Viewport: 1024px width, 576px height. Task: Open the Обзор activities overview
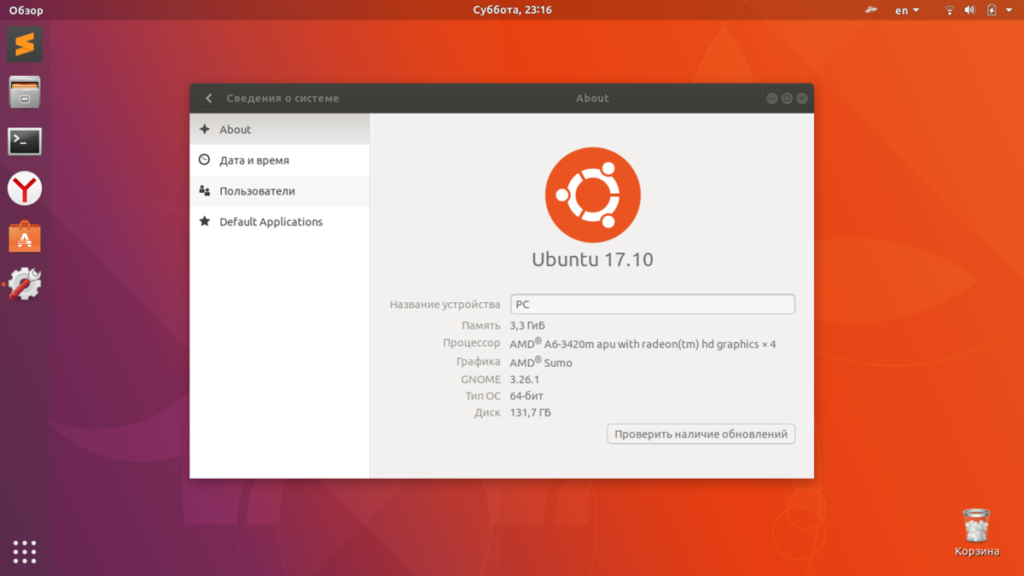pyautogui.click(x=26, y=10)
